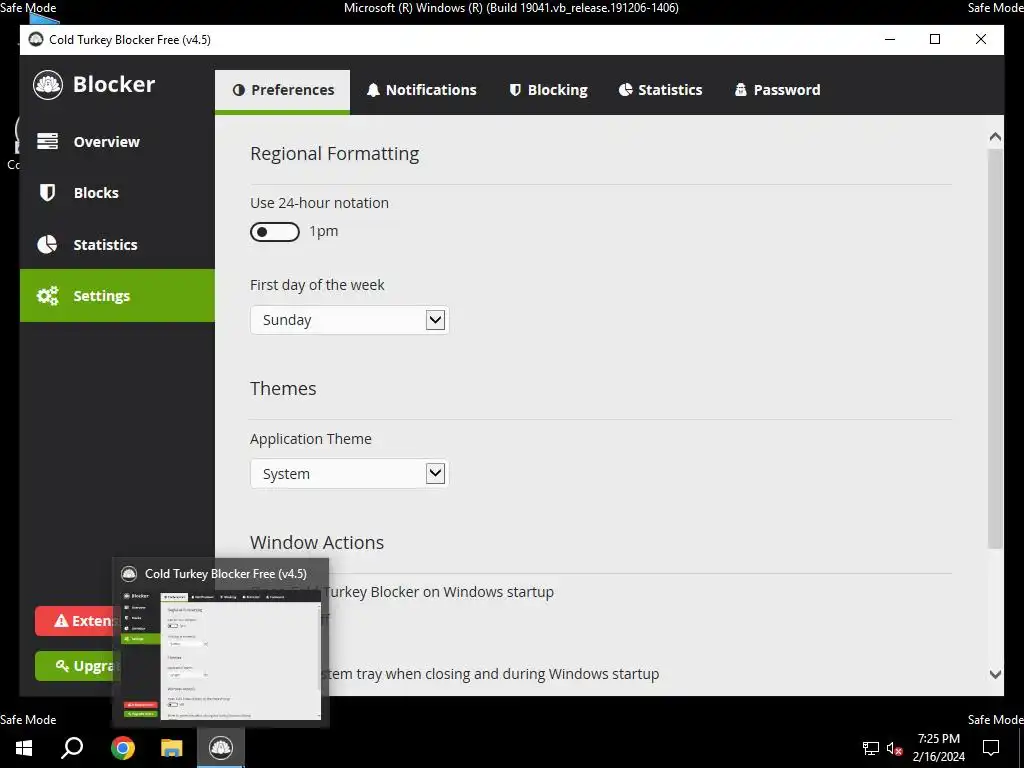Toggle Use 24-hour notation switch
Image resolution: width=1024 pixels, height=768 pixels.
click(x=275, y=232)
